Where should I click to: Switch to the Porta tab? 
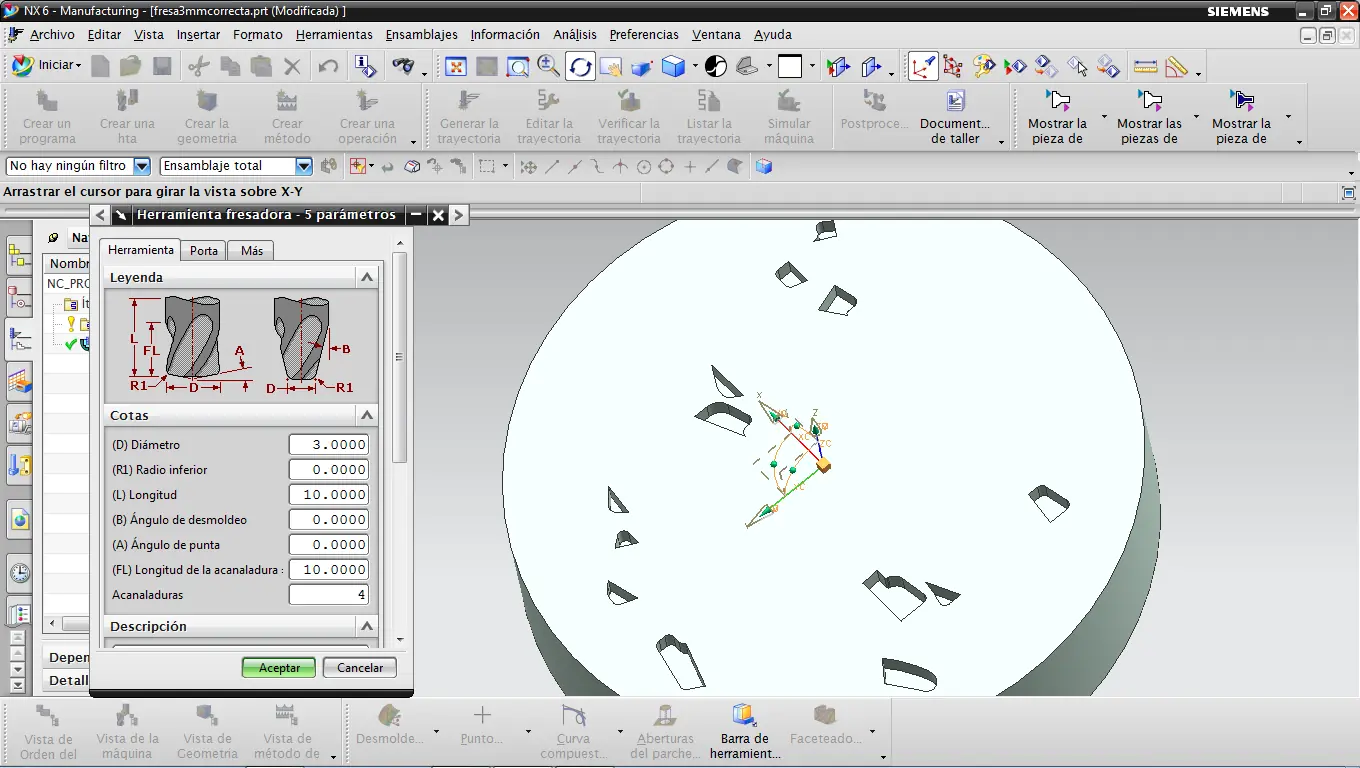click(204, 250)
